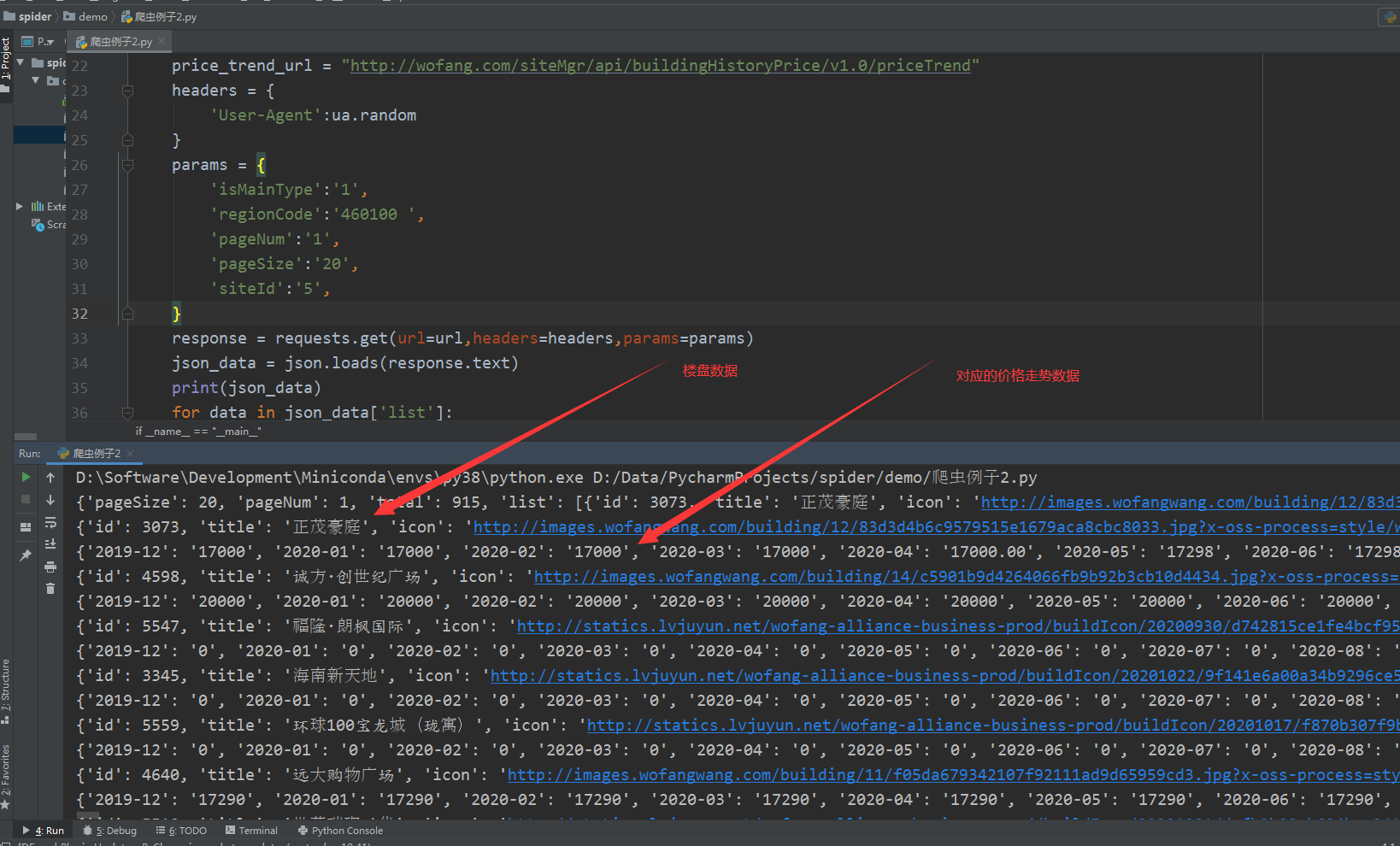This screenshot has height=846, width=1400.
Task: Collapse the demo folder node
Action: coord(36,80)
